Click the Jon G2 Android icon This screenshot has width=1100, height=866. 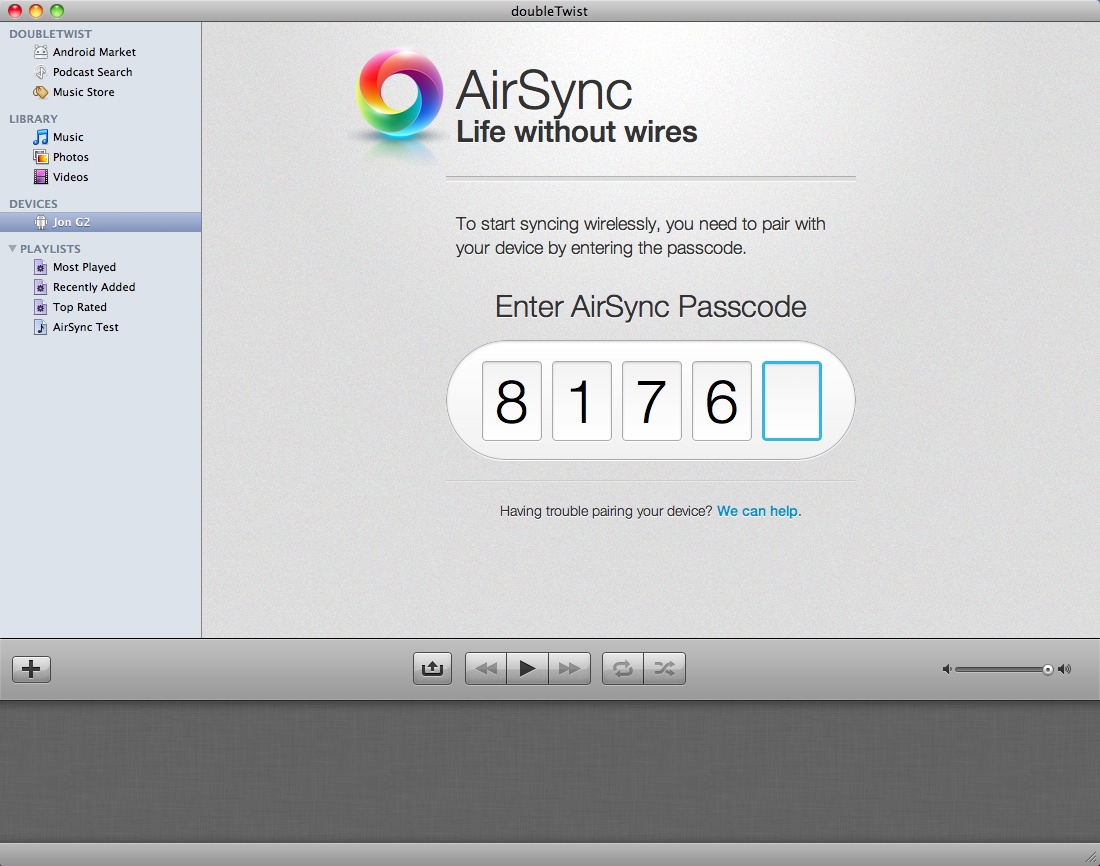pos(41,222)
